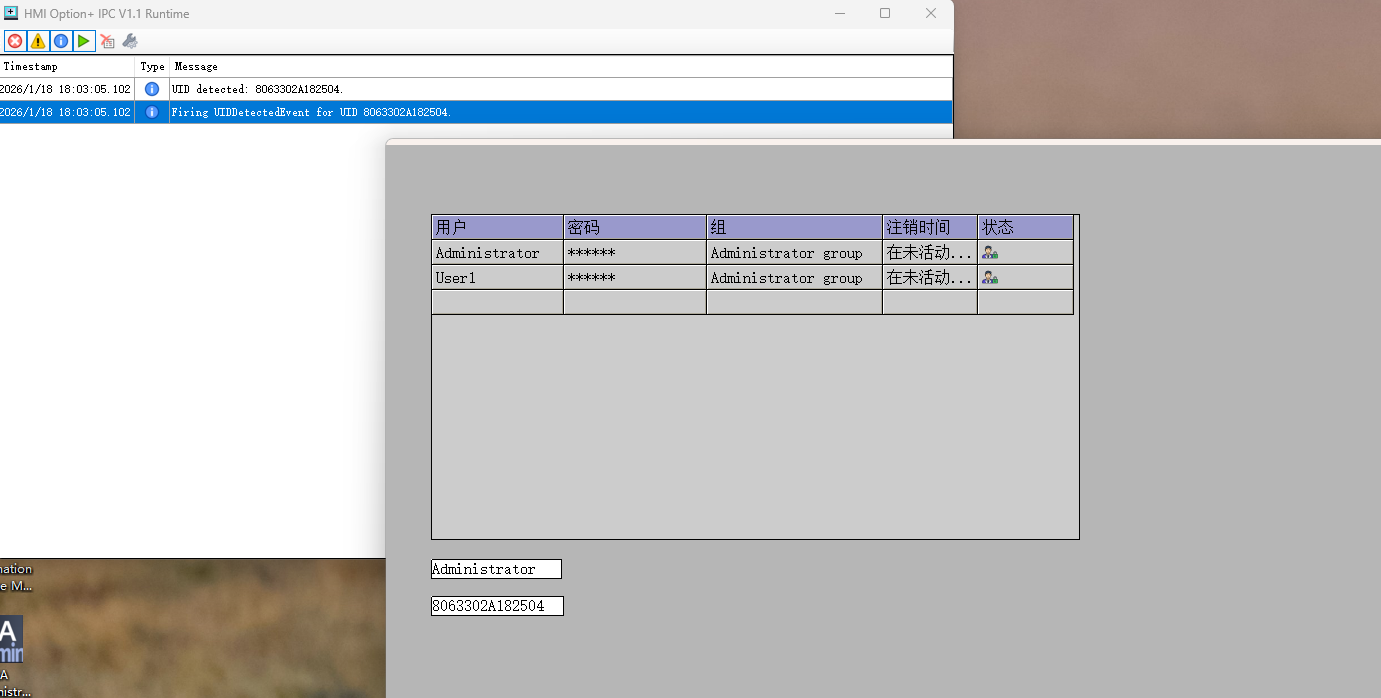Click the clear log list icon
The width and height of the screenshot is (1381, 698).
[x=107, y=41]
